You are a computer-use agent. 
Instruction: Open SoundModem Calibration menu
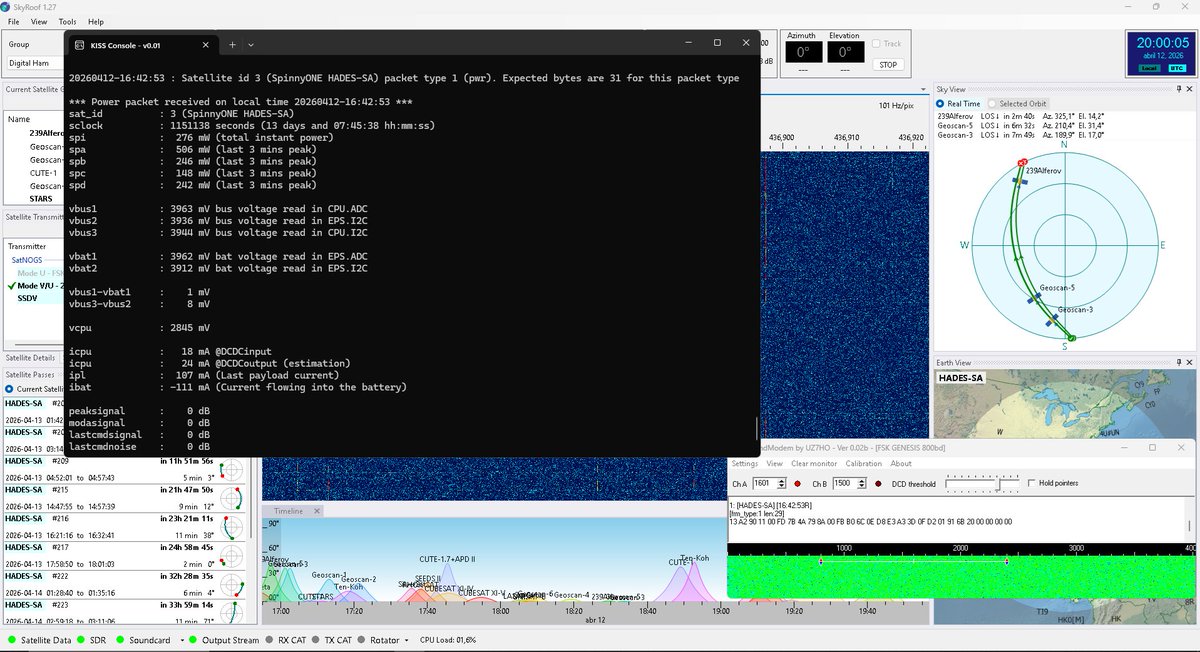click(x=863, y=463)
